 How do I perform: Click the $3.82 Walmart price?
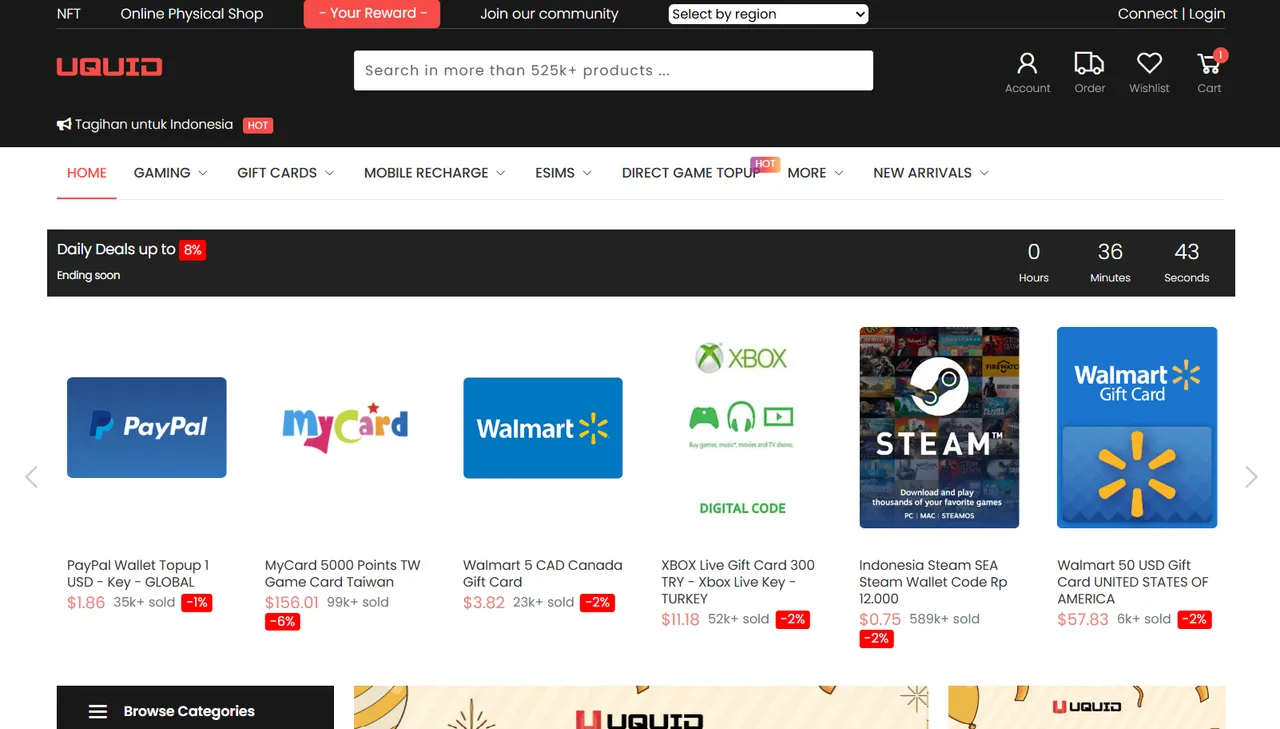pyautogui.click(x=484, y=603)
